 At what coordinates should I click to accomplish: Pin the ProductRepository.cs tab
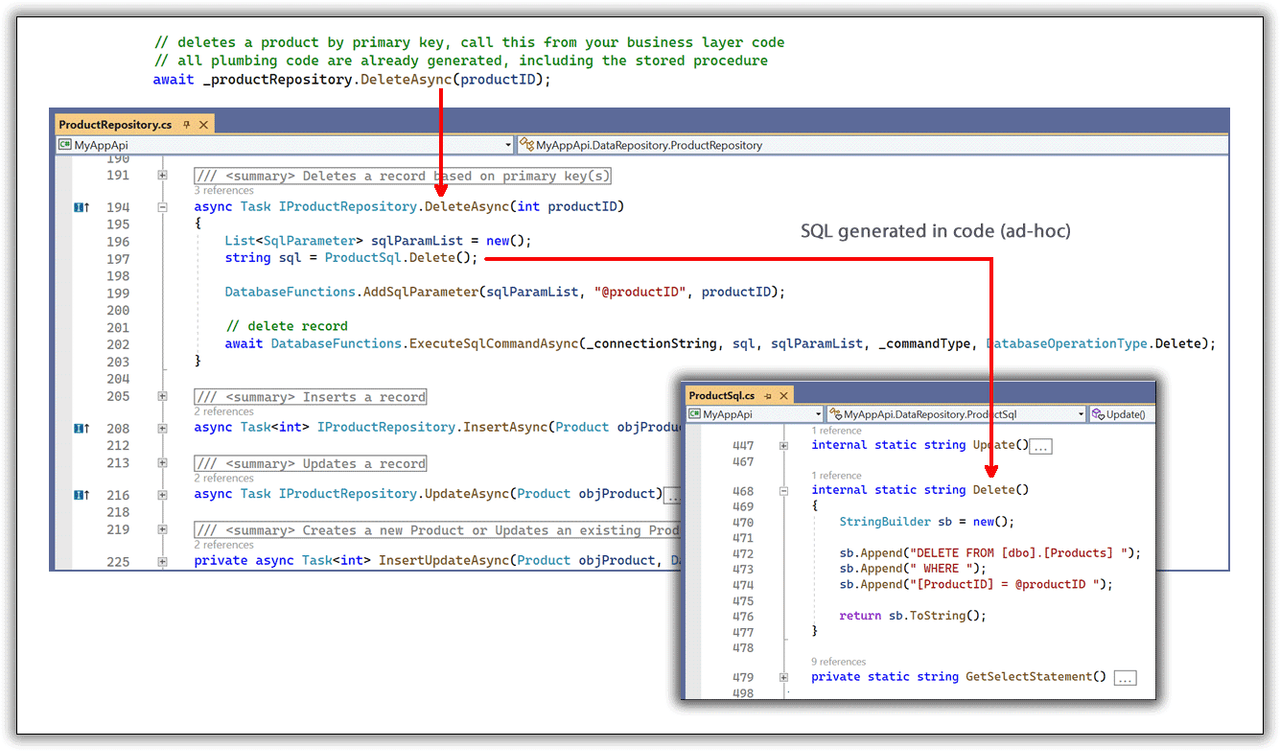tap(186, 125)
